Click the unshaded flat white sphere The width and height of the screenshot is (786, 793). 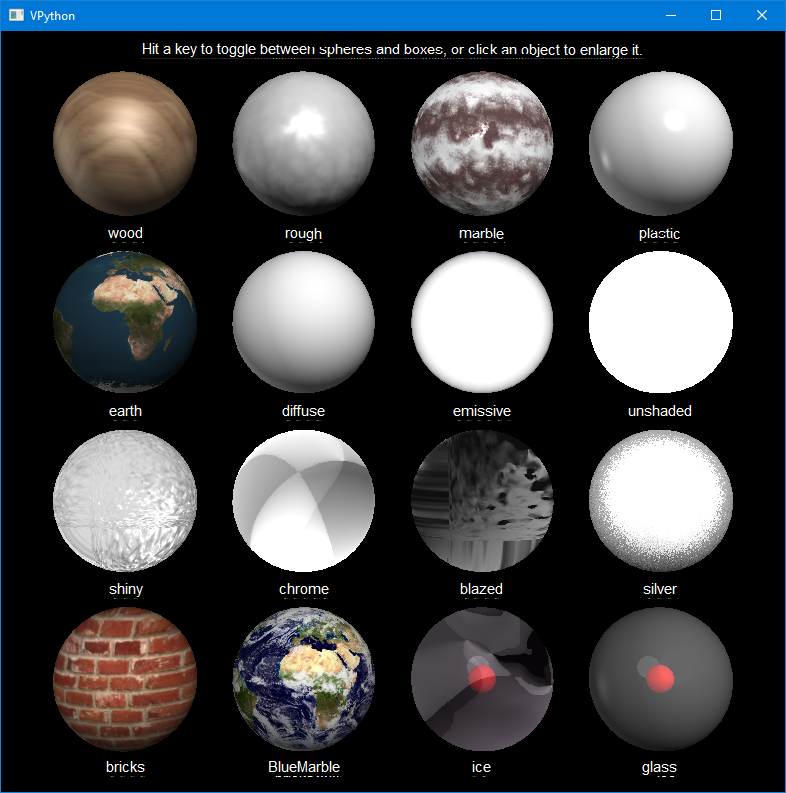pos(661,322)
